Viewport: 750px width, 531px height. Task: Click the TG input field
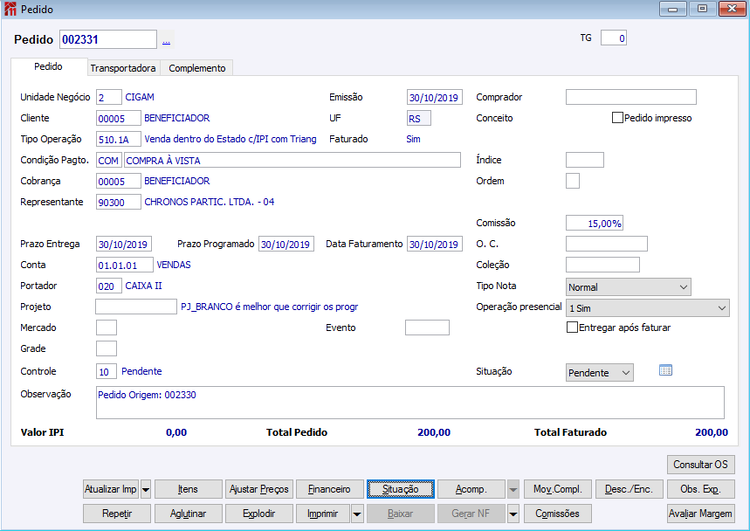(x=614, y=38)
